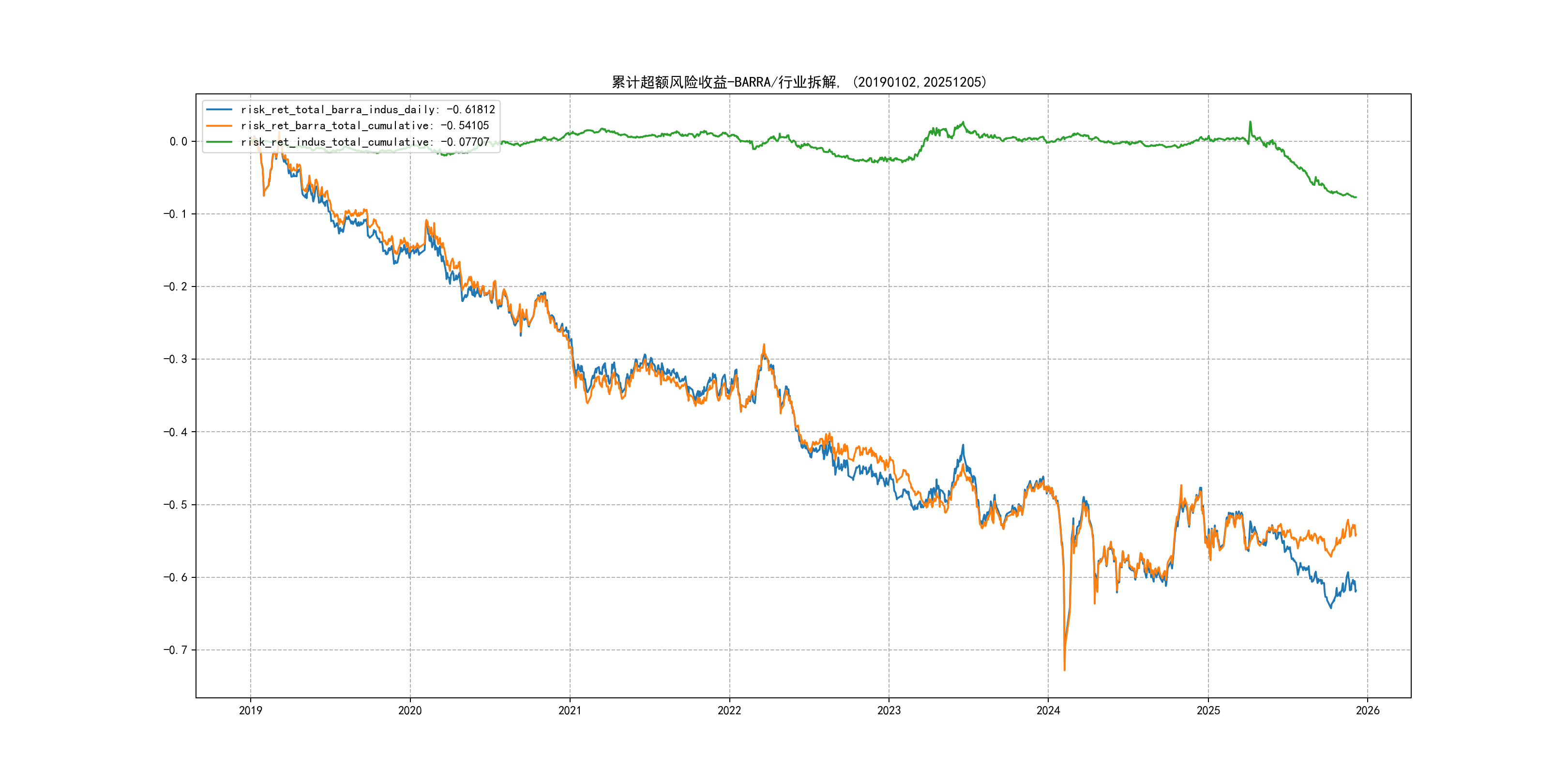Click the 2023 x-axis tick label
This screenshot has width=1568, height=784.
(x=889, y=710)
